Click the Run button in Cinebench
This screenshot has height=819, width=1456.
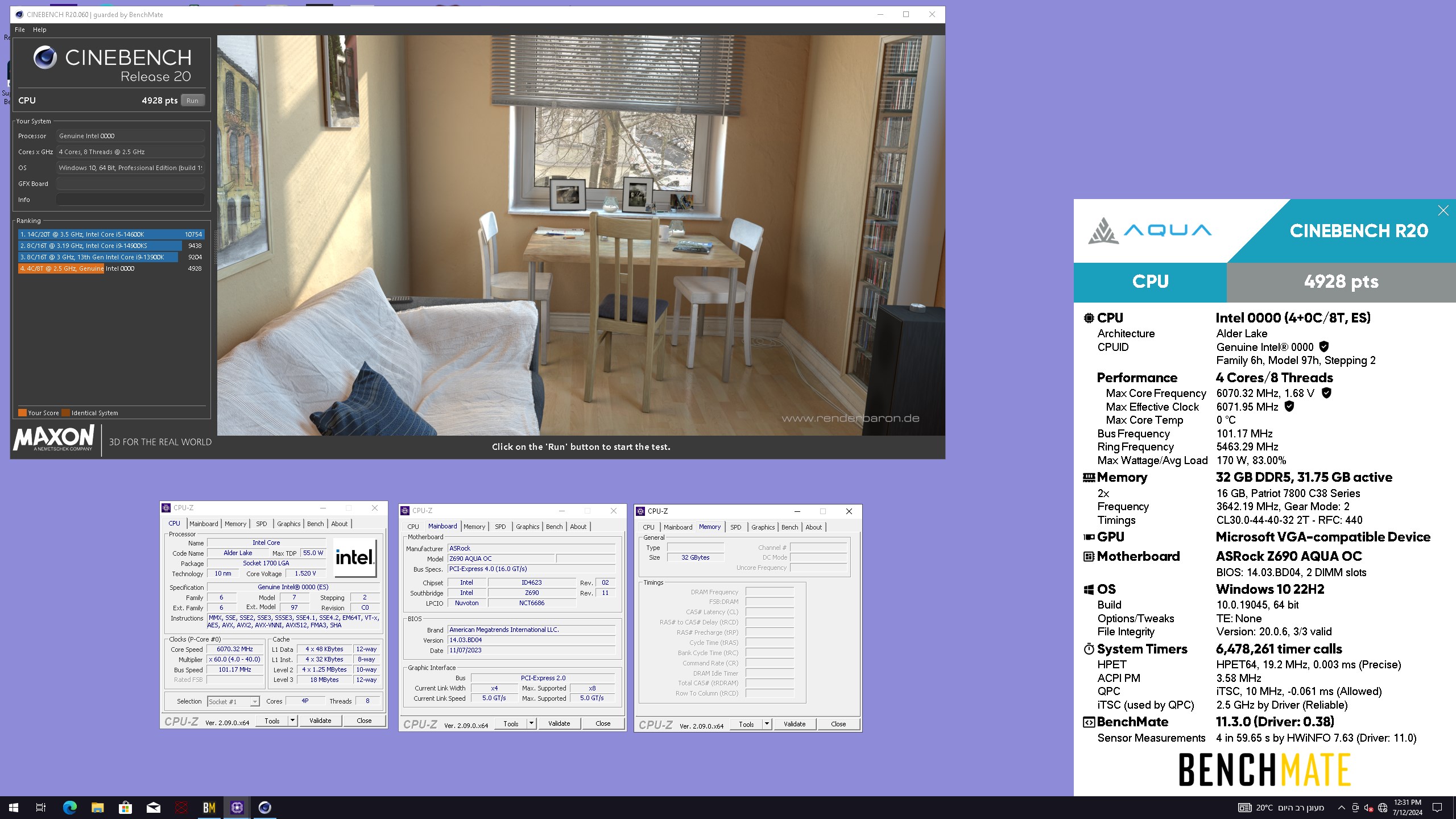click(192, 101)
